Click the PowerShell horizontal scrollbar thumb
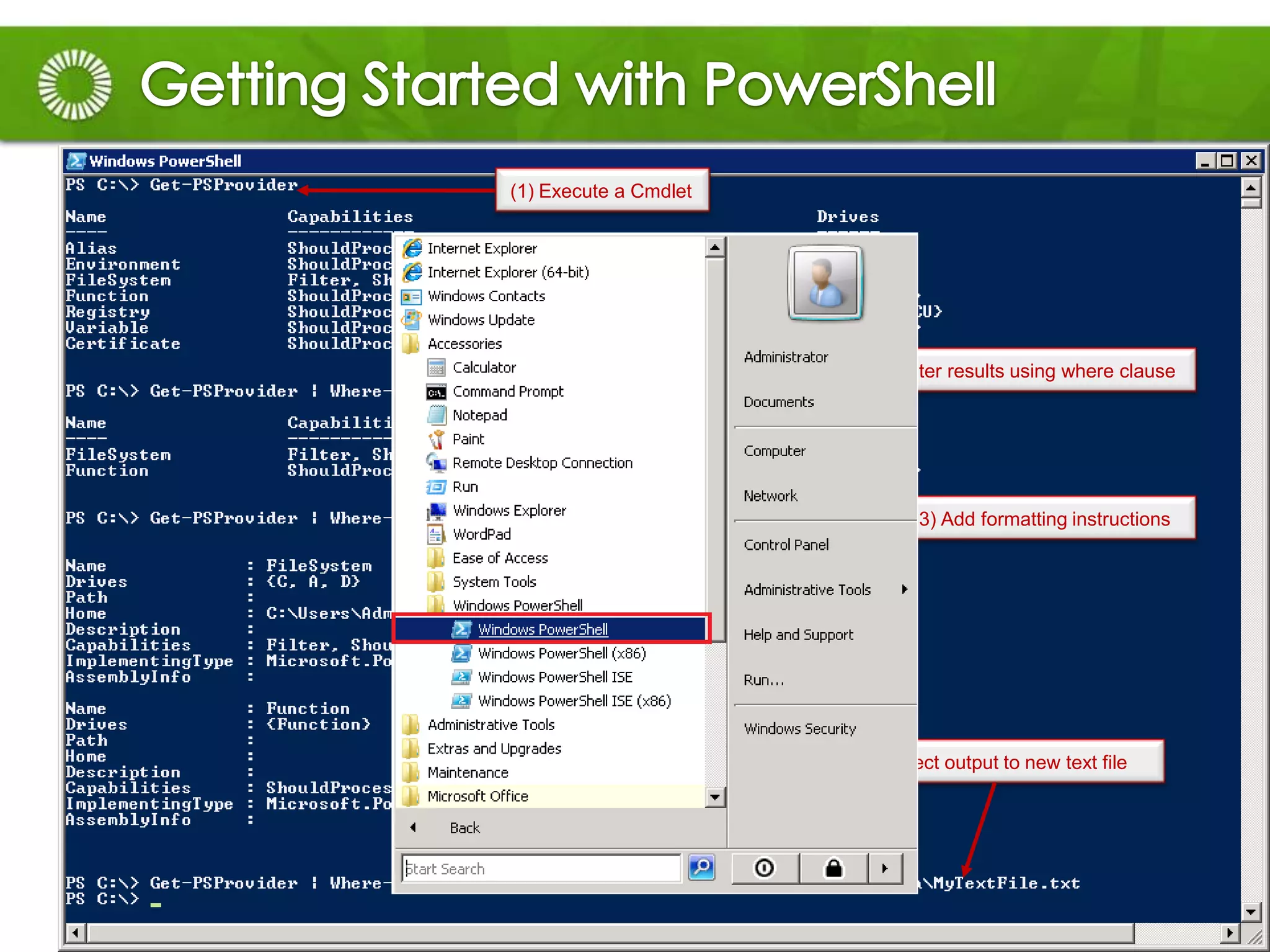The image size is (1270, 952). pos(611,933)
